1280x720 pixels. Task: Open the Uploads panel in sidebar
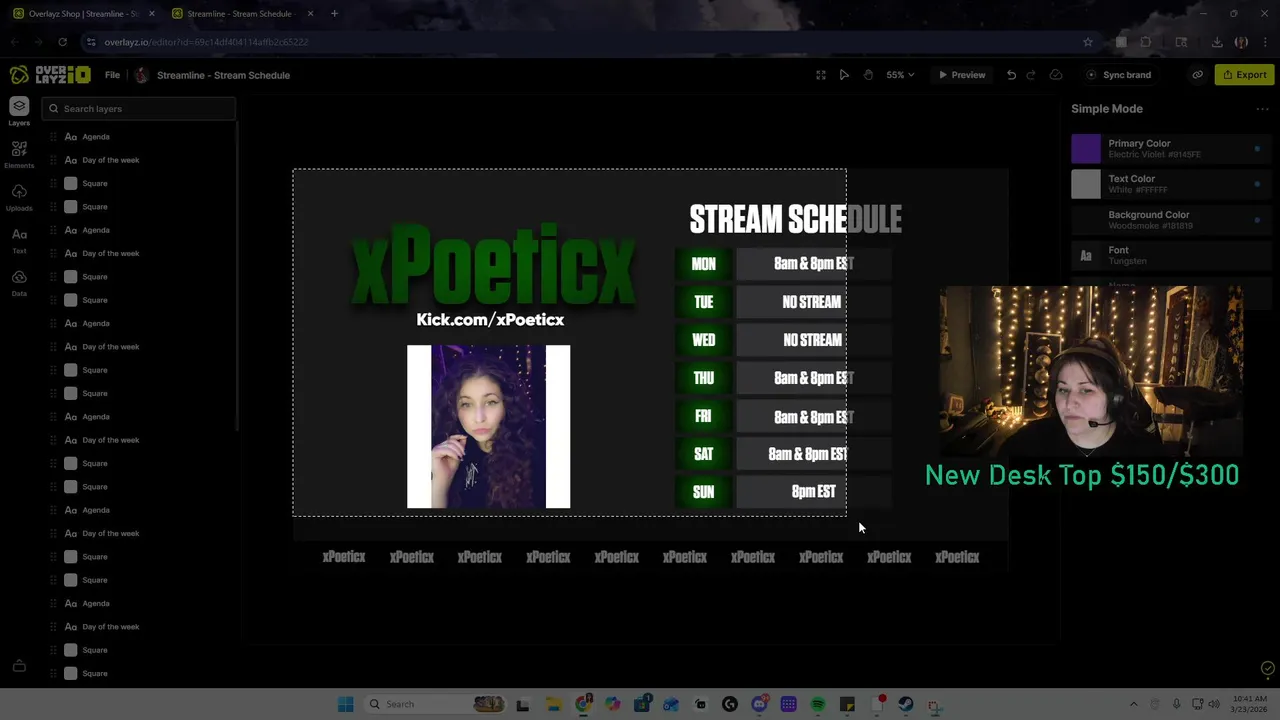point(19,196)
